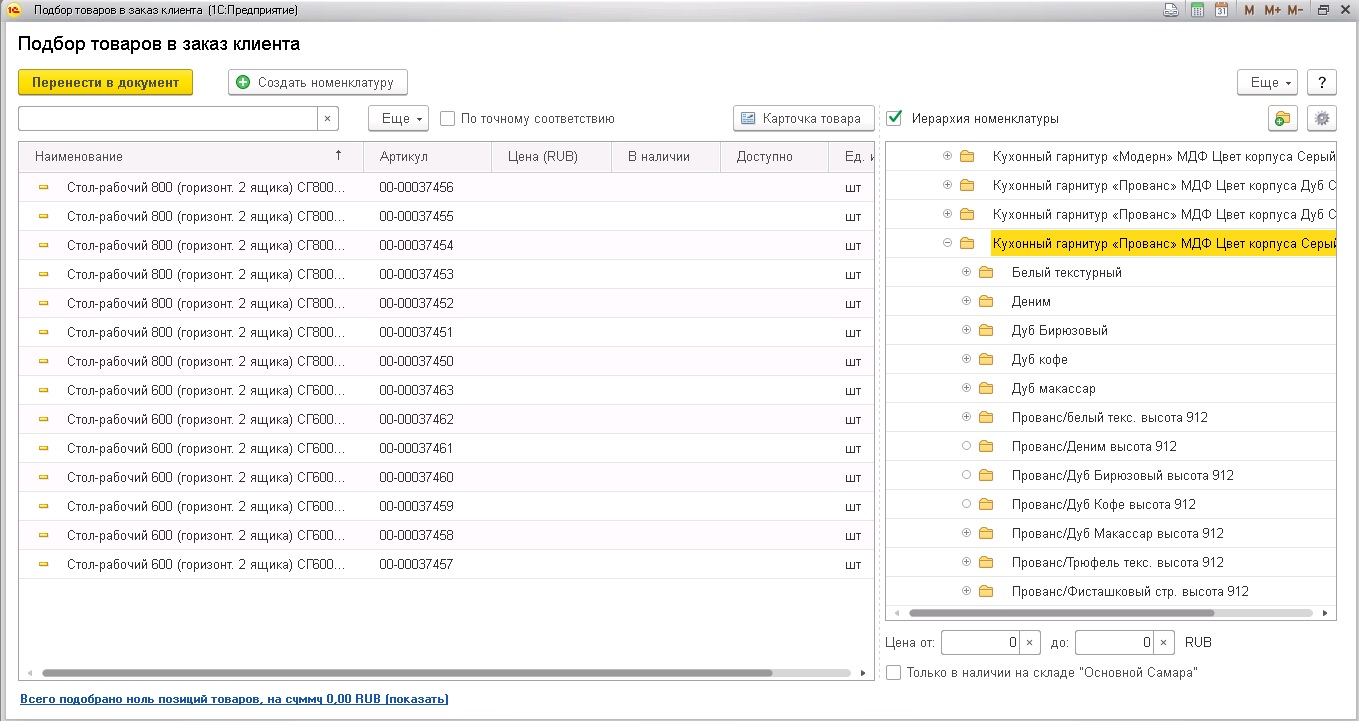The height and width of the screenshot is (721, 1359).
Task: Click the M- memory subtract icon
Action: click(x=1295, y=10)
